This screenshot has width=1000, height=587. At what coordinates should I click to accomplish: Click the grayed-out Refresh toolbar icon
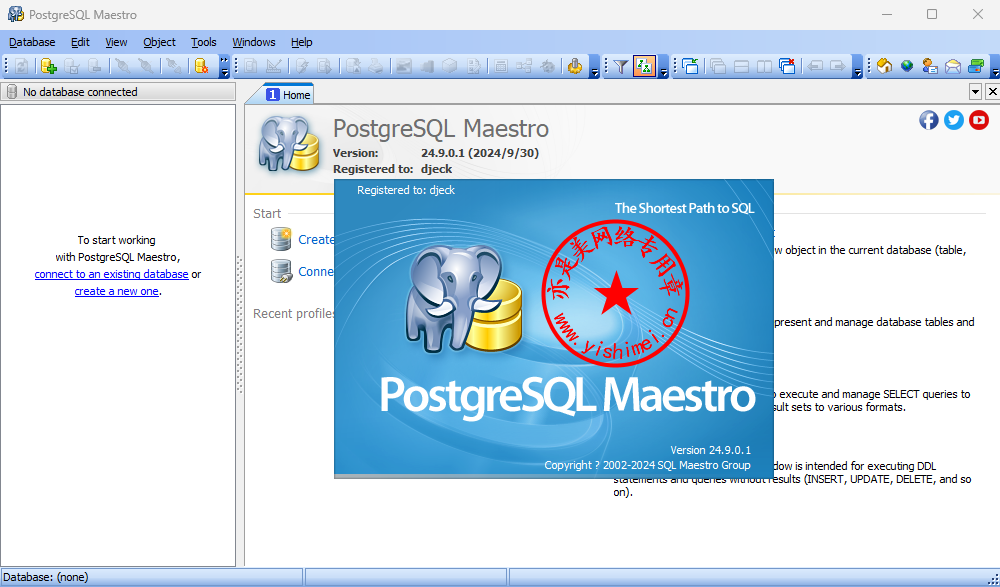click(21, 66)
